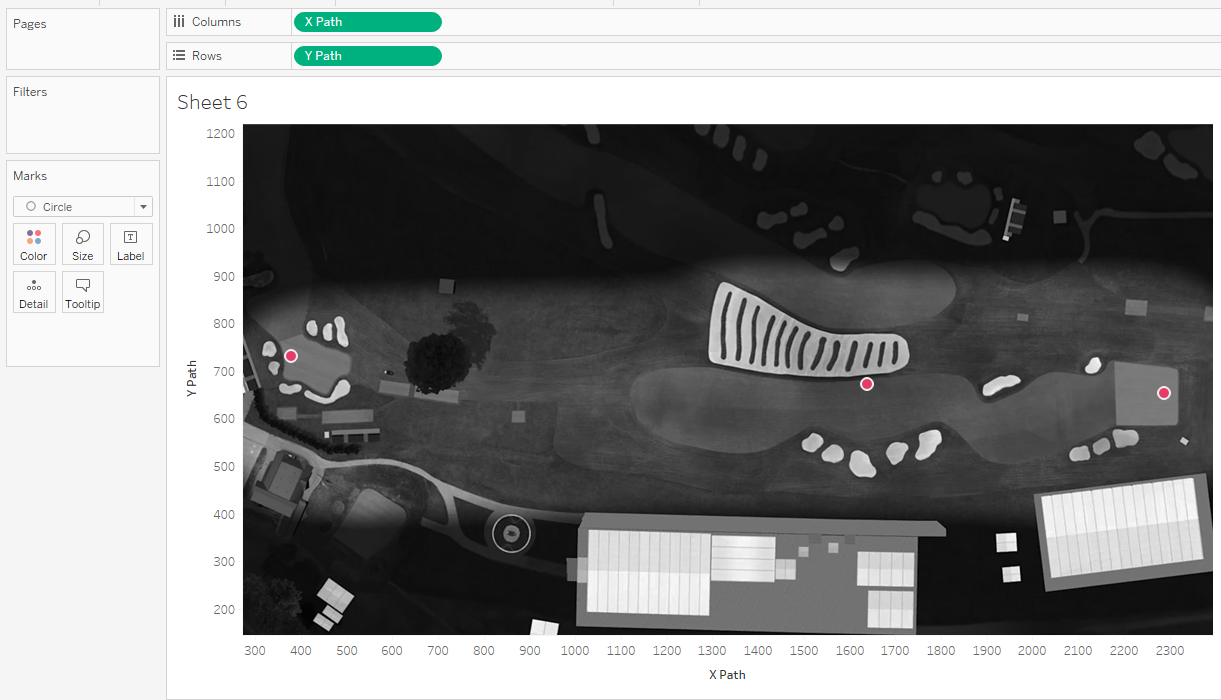Image resolution: width=1221 pixels, height=700 pixels.
Task: Click the Y Path axis title
Action: [192, 379]
